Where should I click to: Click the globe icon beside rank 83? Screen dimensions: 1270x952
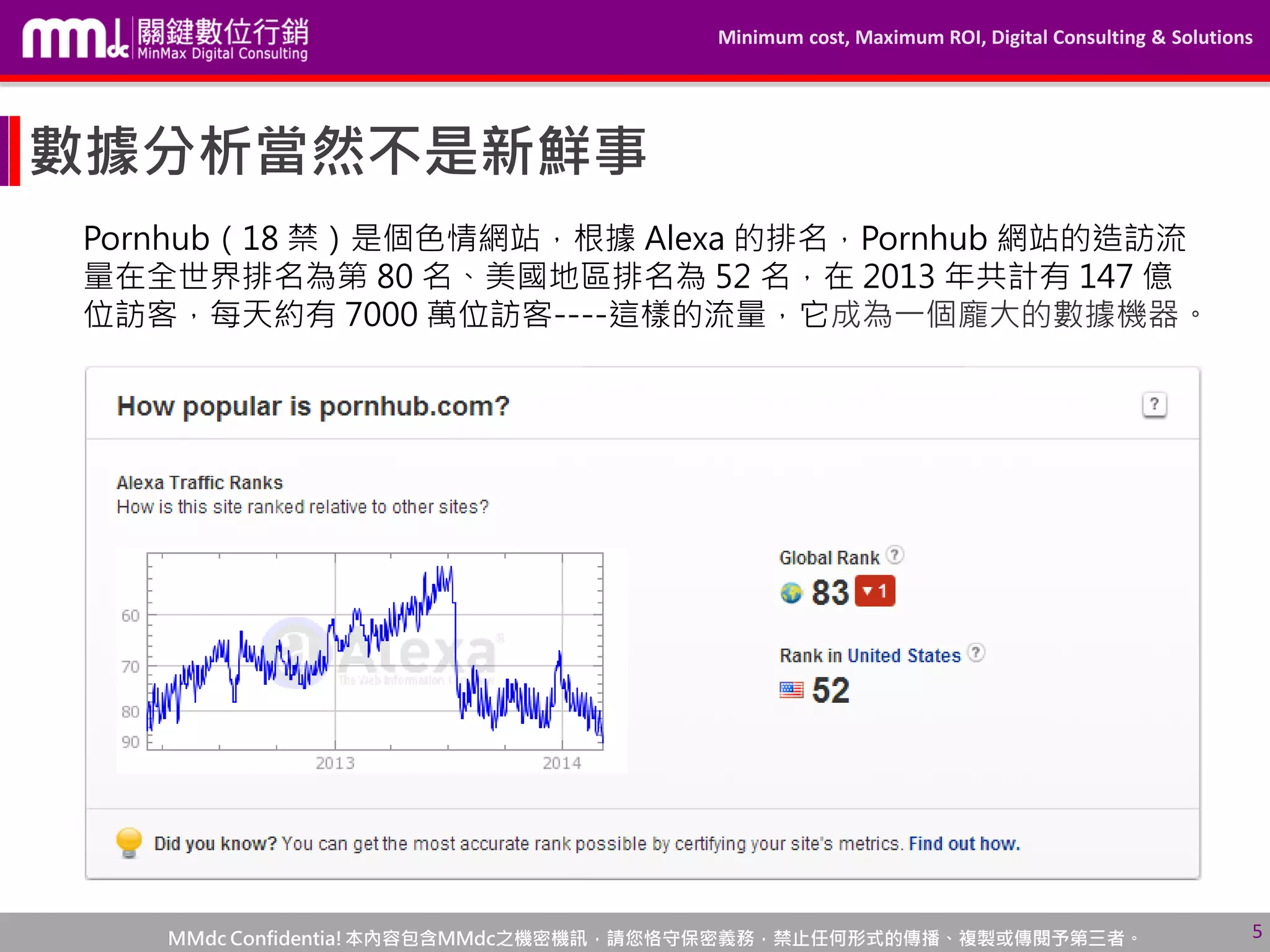(x=791, y=593)
